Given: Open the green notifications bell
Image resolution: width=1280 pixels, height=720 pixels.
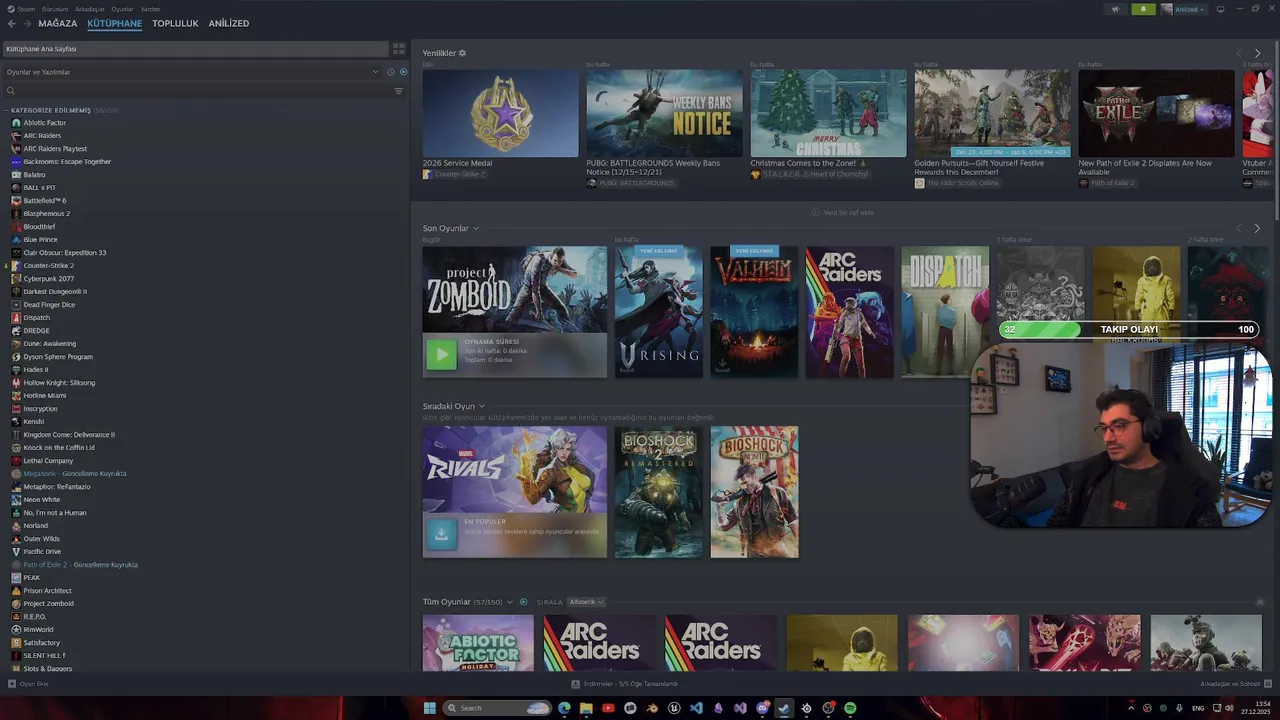Looking at the screenshot, I should coord(1142,9).
